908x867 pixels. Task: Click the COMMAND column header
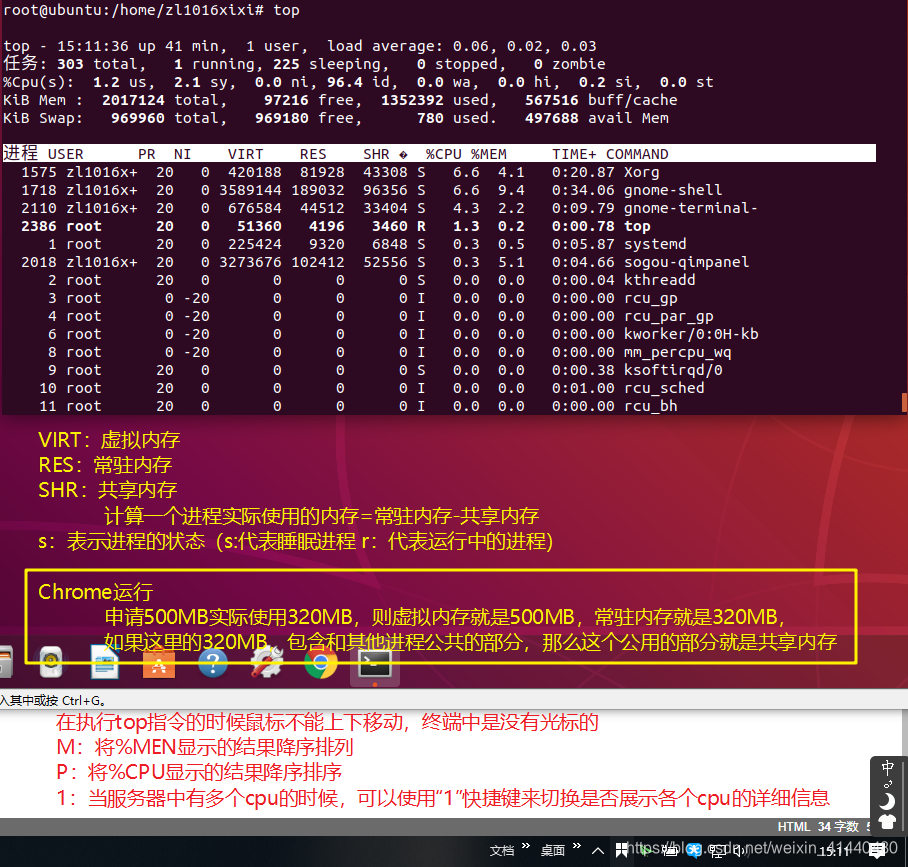(x=637, y=154)
